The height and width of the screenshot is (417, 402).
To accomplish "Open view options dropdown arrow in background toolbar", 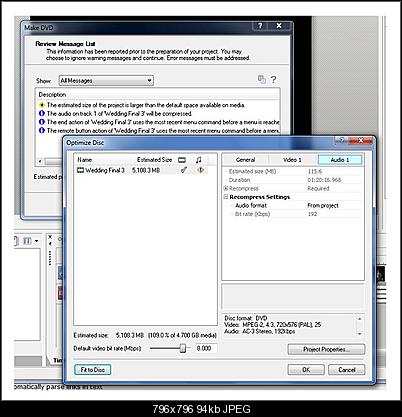I will pos(36,241).
